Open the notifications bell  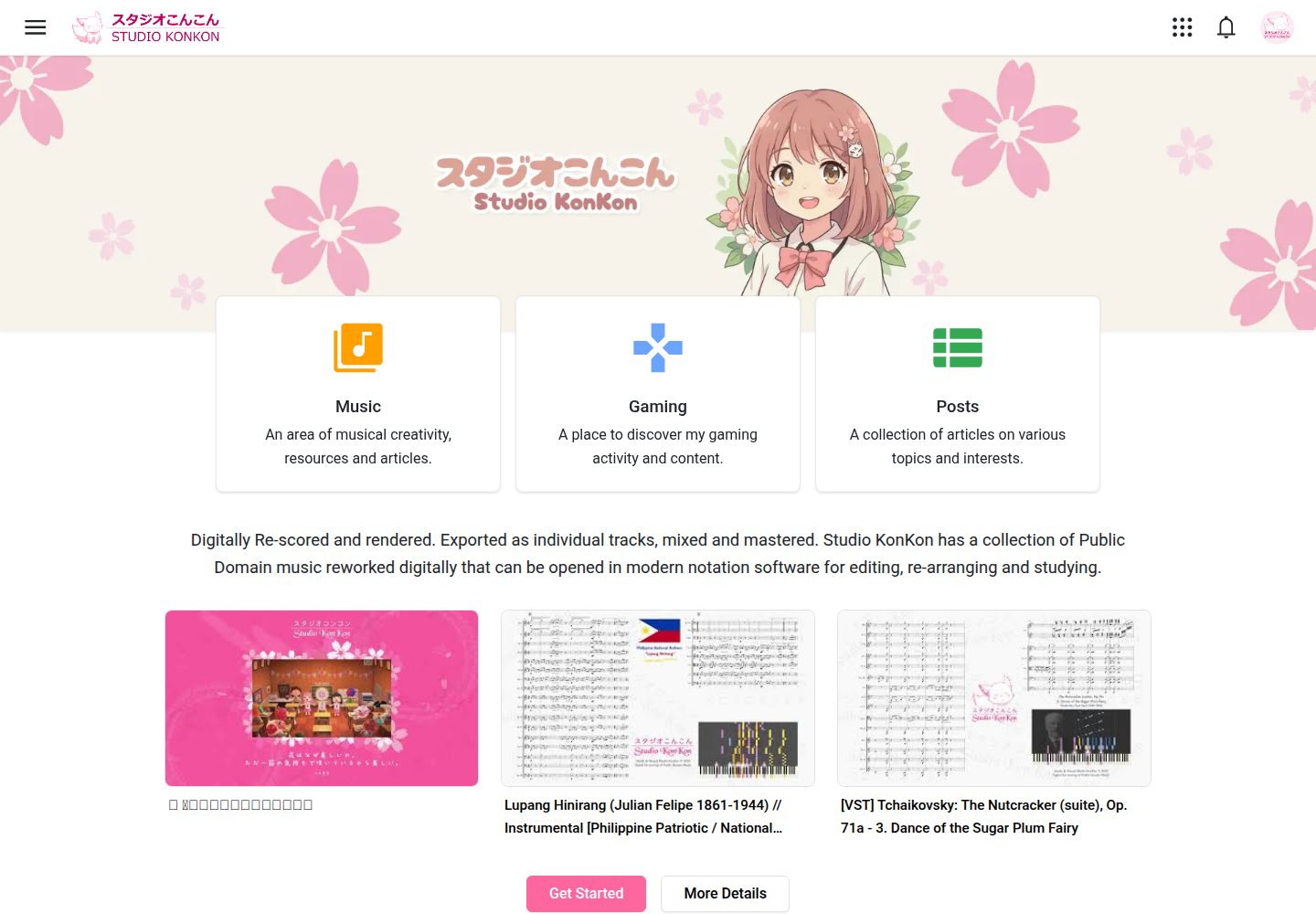tap(1226, 27)
